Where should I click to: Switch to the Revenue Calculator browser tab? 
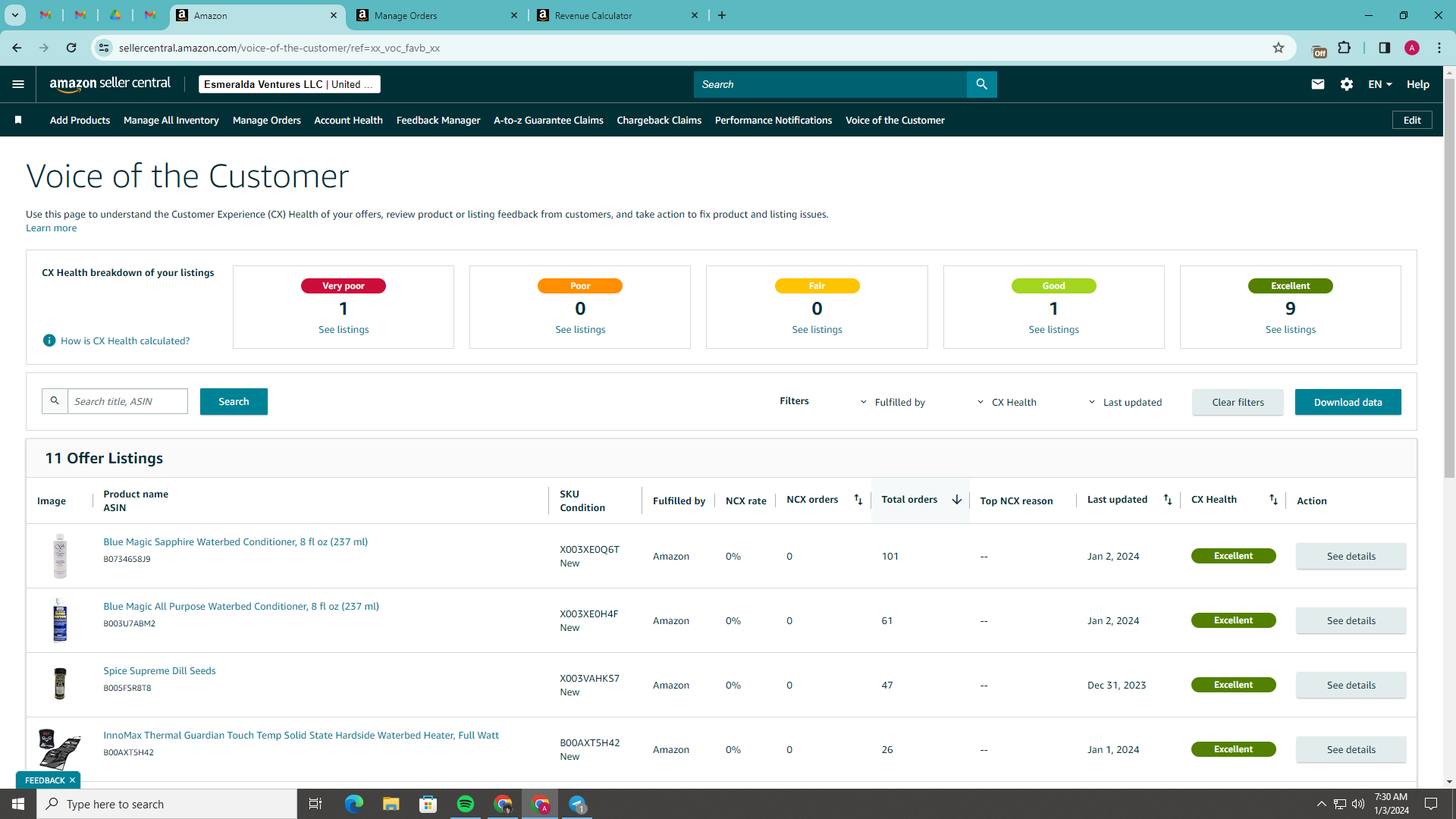pyautogui.click(x=617, y=15)
